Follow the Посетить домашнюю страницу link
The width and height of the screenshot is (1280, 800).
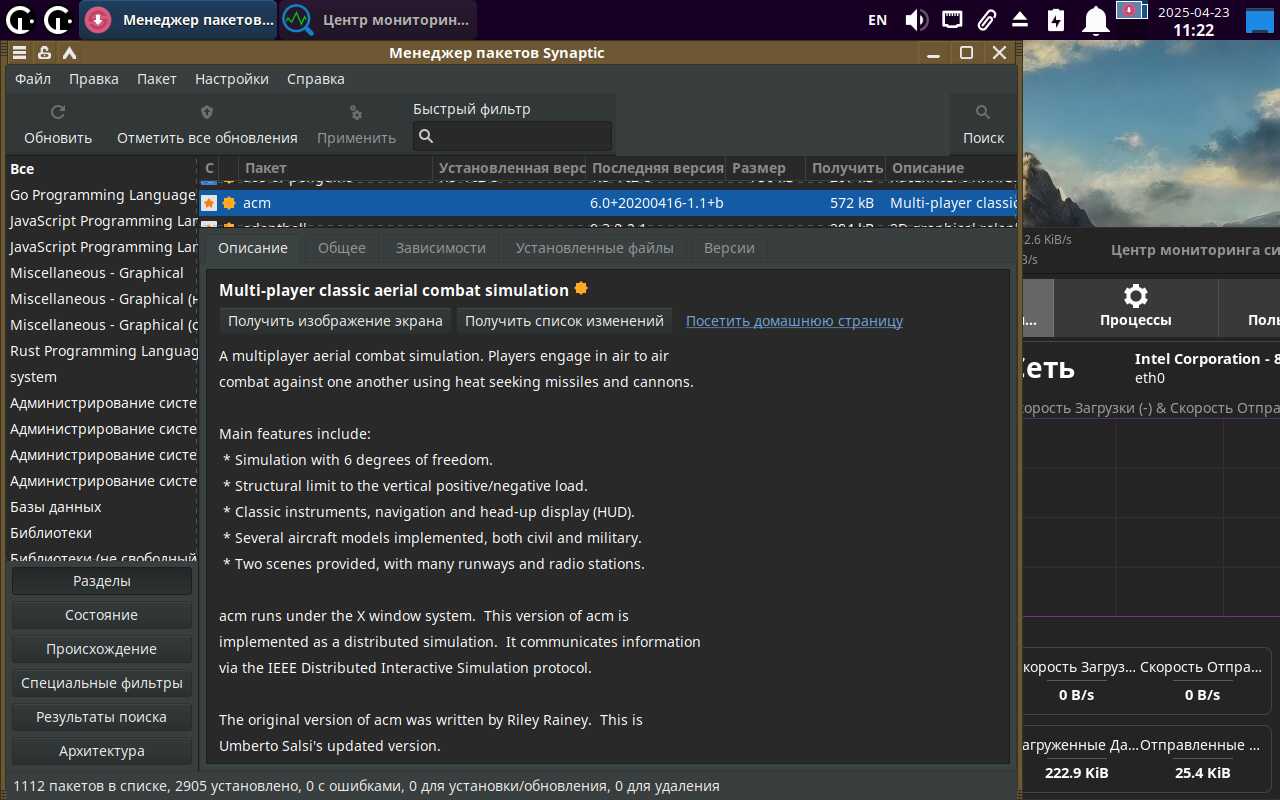point(794,321)
